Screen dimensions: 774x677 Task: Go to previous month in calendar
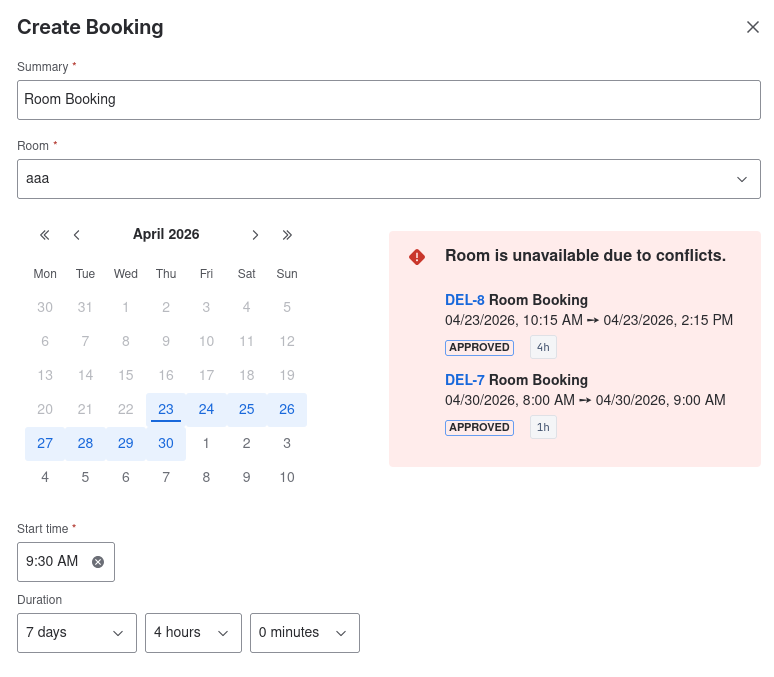(x=77, y=235)
